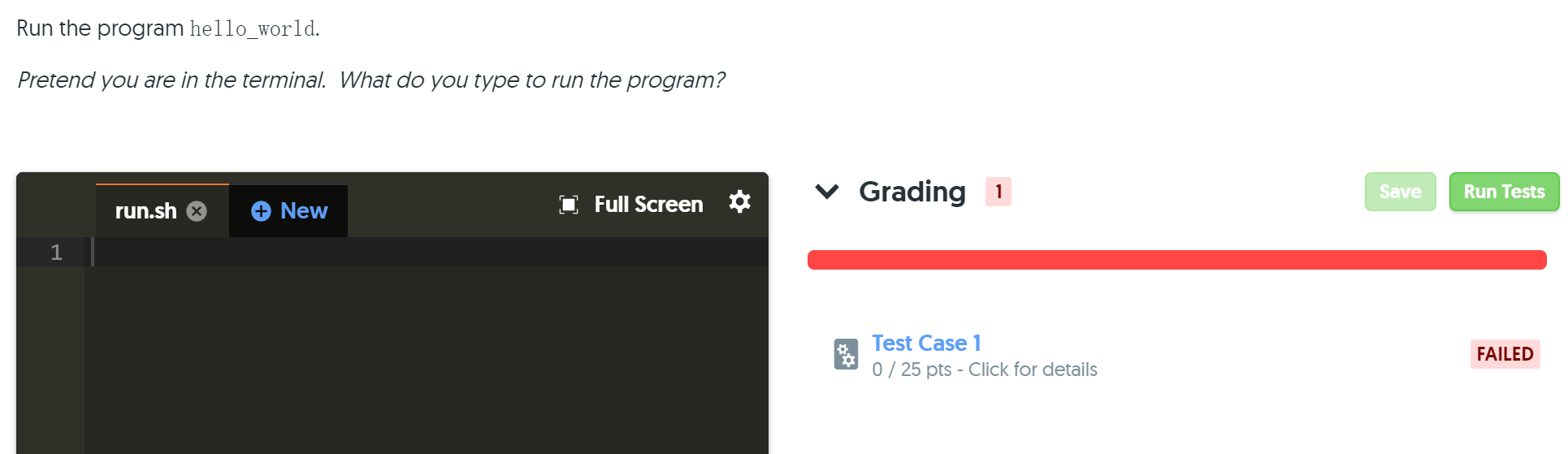1568x454 pixels.
Task: Click the plus icon beside New
Action: pos(261,211)
